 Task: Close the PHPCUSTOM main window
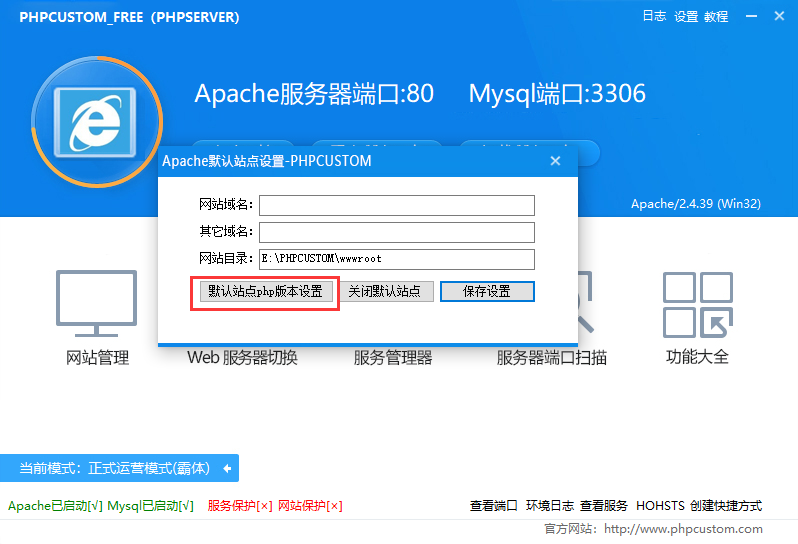coord(779,16)
